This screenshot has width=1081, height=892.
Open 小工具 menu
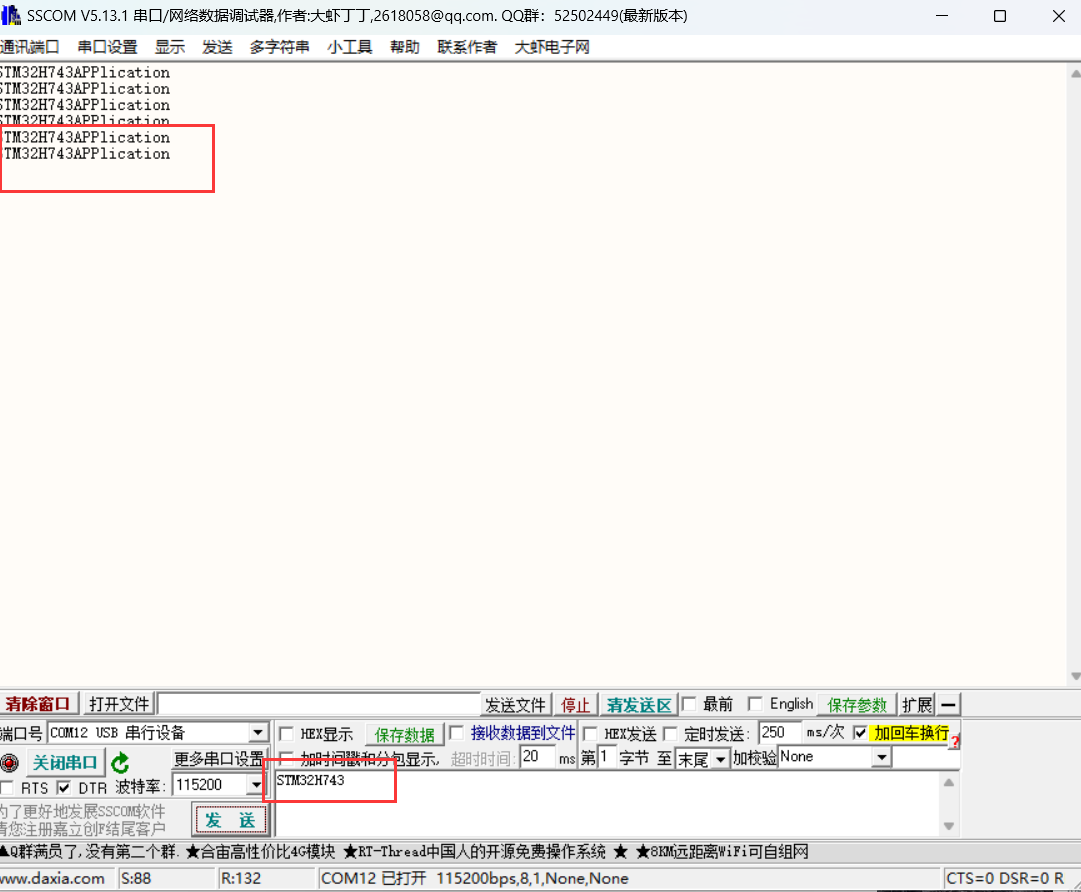pos(350,47)
